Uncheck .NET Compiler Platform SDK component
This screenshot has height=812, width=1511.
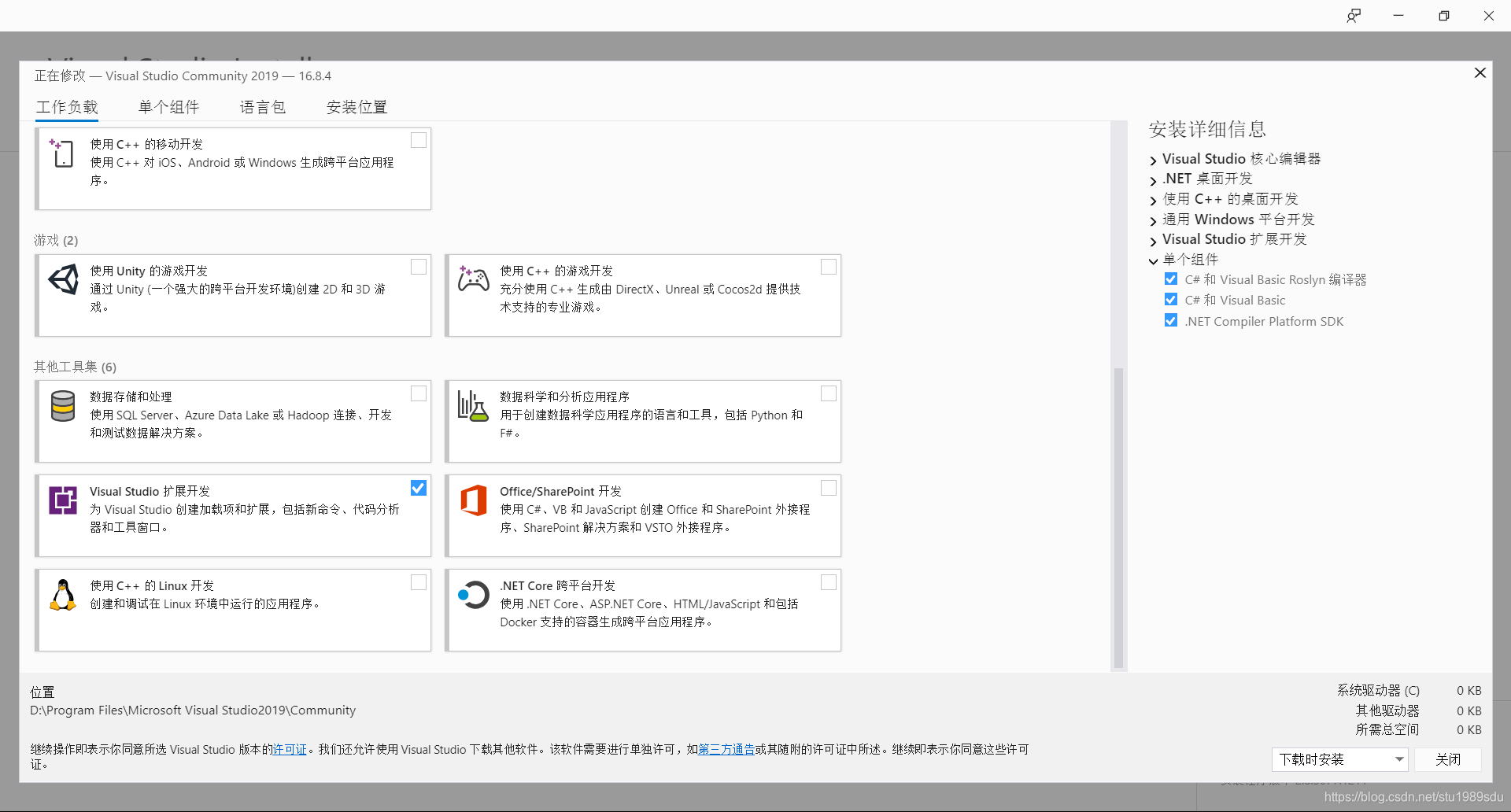point(1171,321)
